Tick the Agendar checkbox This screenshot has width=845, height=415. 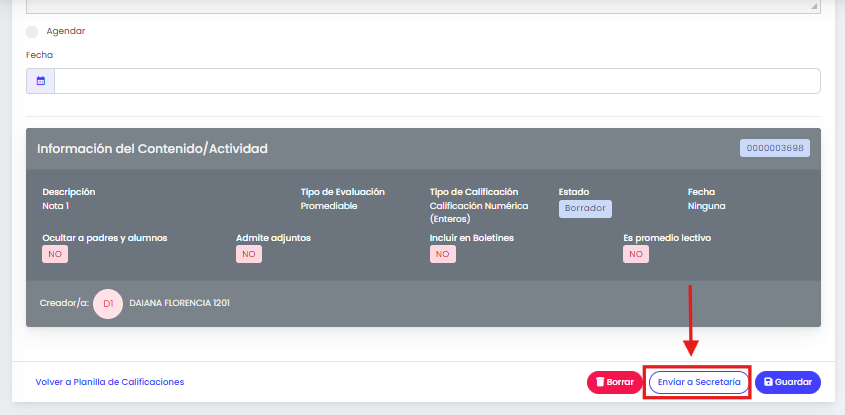point(32,32)
